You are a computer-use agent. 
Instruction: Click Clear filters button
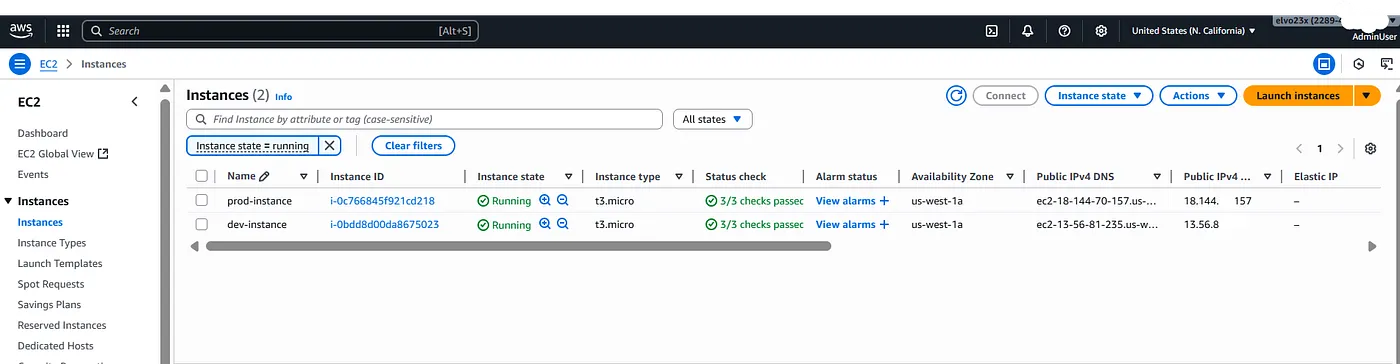click(413, 146)
